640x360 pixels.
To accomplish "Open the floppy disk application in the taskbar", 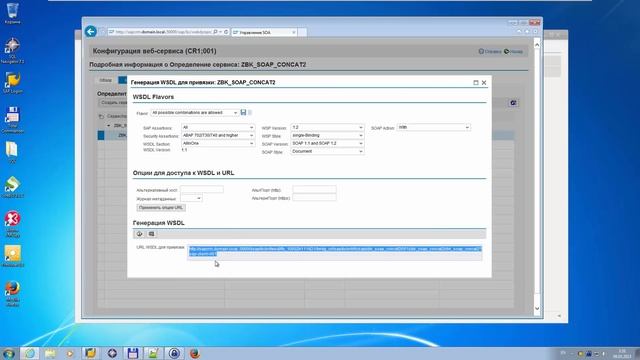I will 133,353.
